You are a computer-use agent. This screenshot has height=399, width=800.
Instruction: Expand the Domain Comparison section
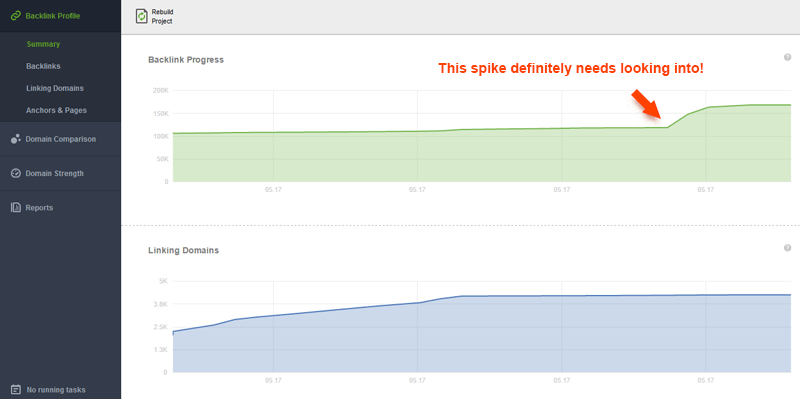pos(61,139)
